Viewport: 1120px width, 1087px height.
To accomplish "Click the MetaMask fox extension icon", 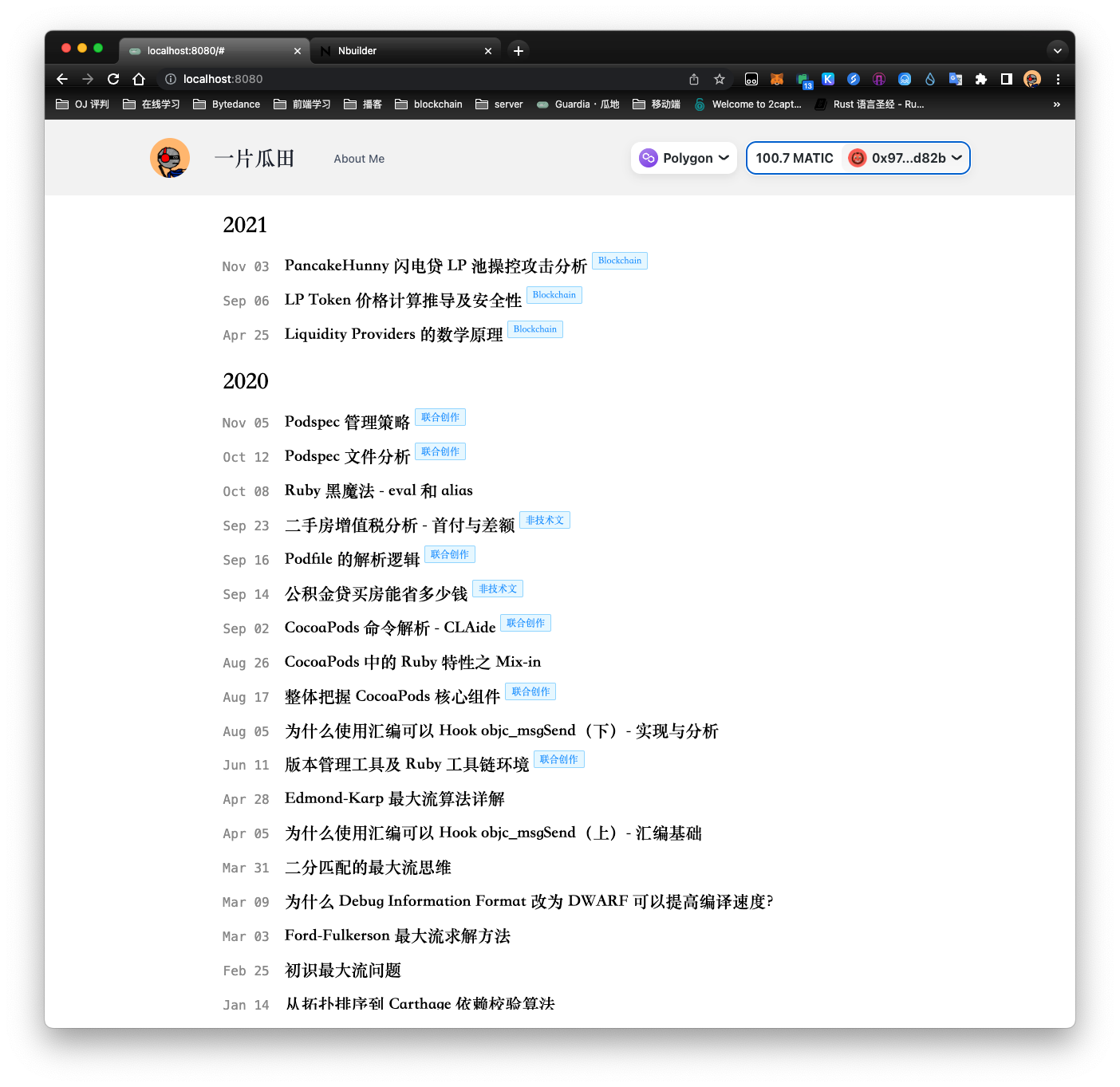I will point(776,79).
